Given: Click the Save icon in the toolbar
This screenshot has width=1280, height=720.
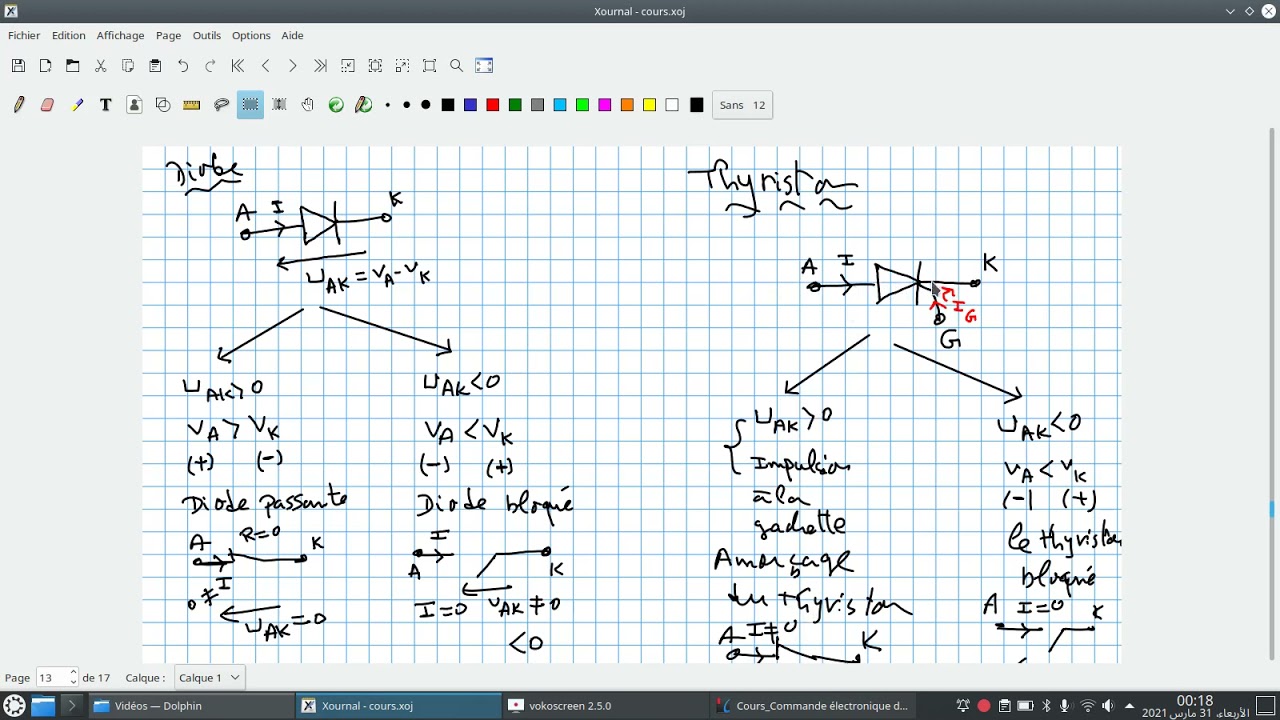Looking at the screenshot, I should click(x=18, y=66).
